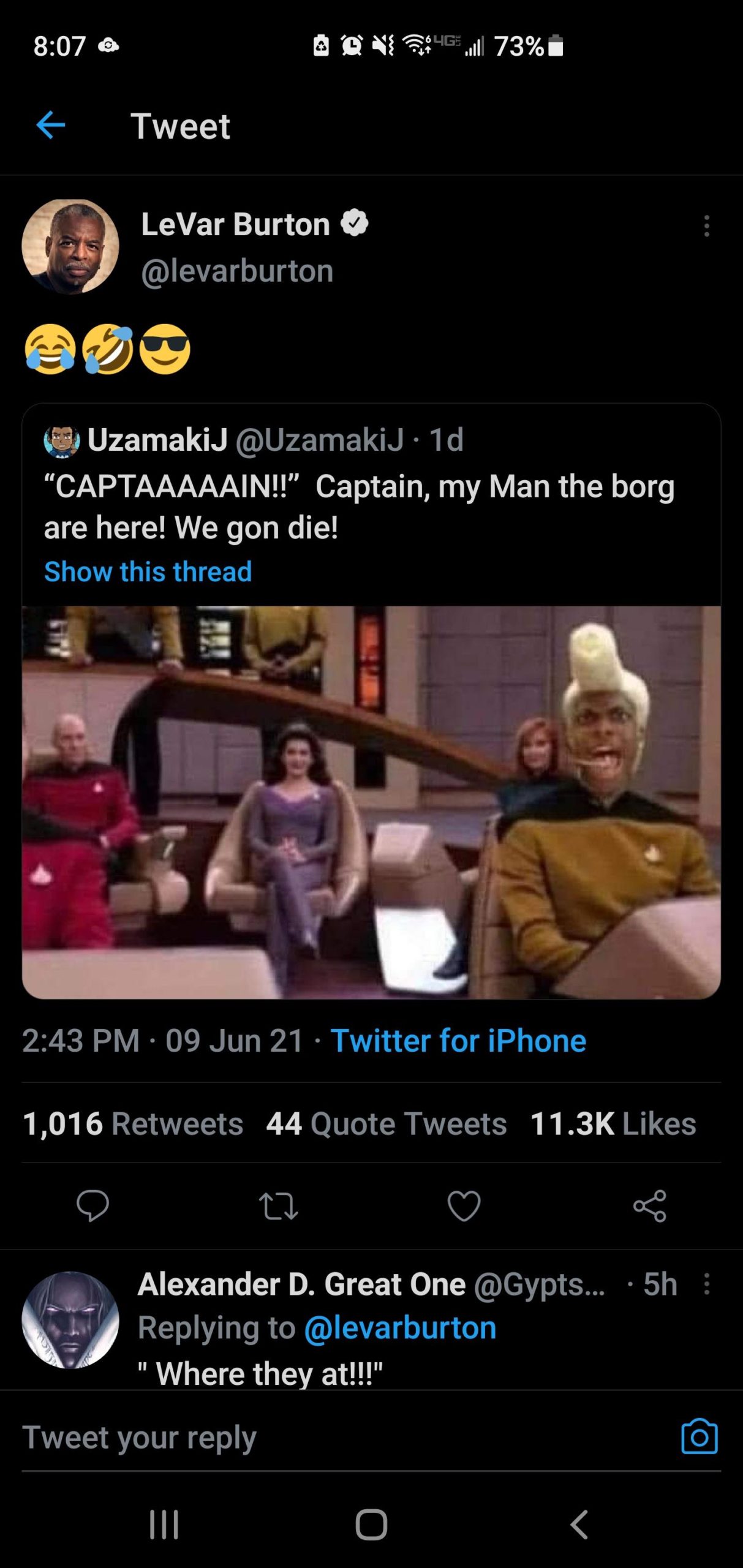Open the quoted Star Trek bridge image
Image resolution: width=743 pixels, height=1568 pixels.
371,802
